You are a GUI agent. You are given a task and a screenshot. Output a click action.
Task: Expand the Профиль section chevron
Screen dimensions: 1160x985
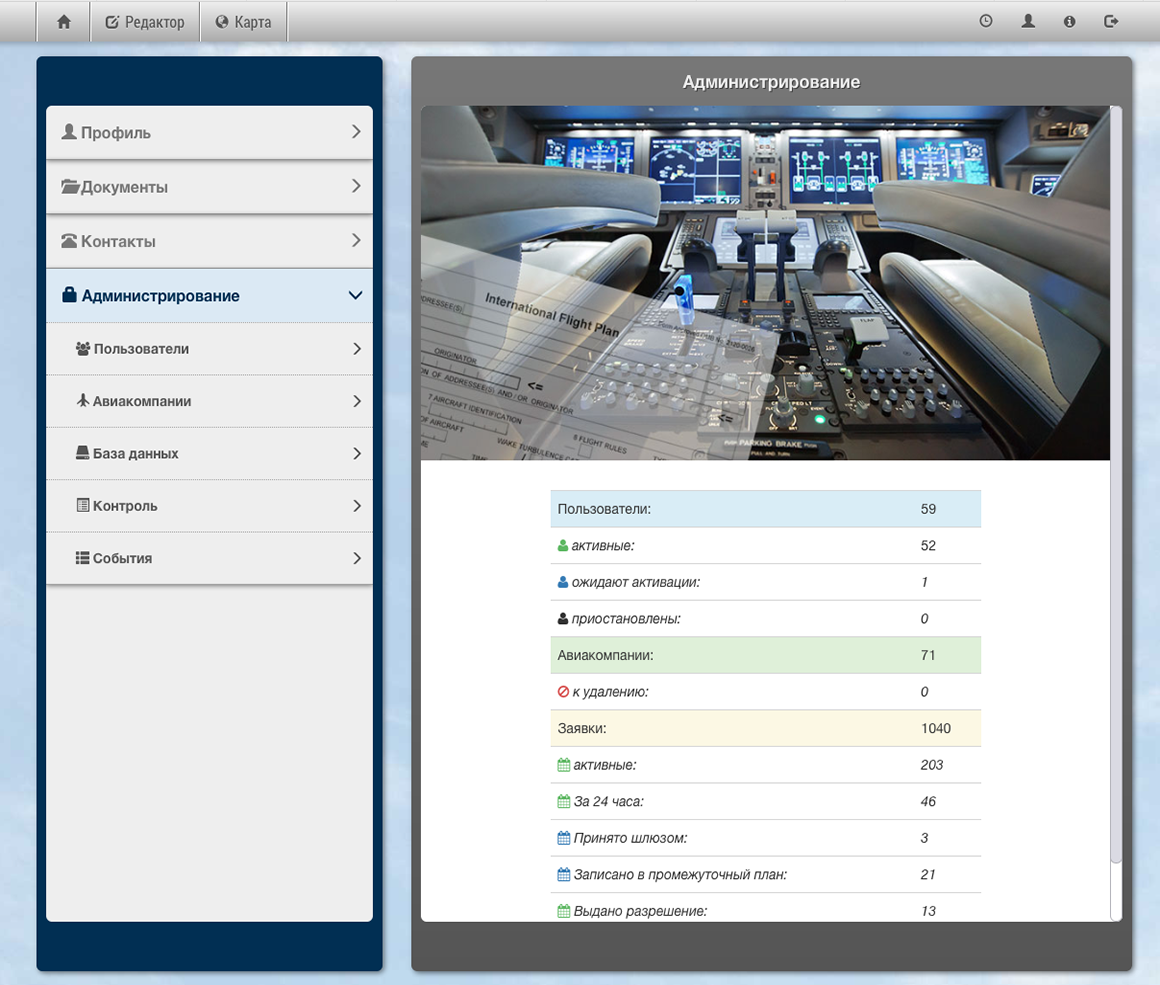(356, 132)
